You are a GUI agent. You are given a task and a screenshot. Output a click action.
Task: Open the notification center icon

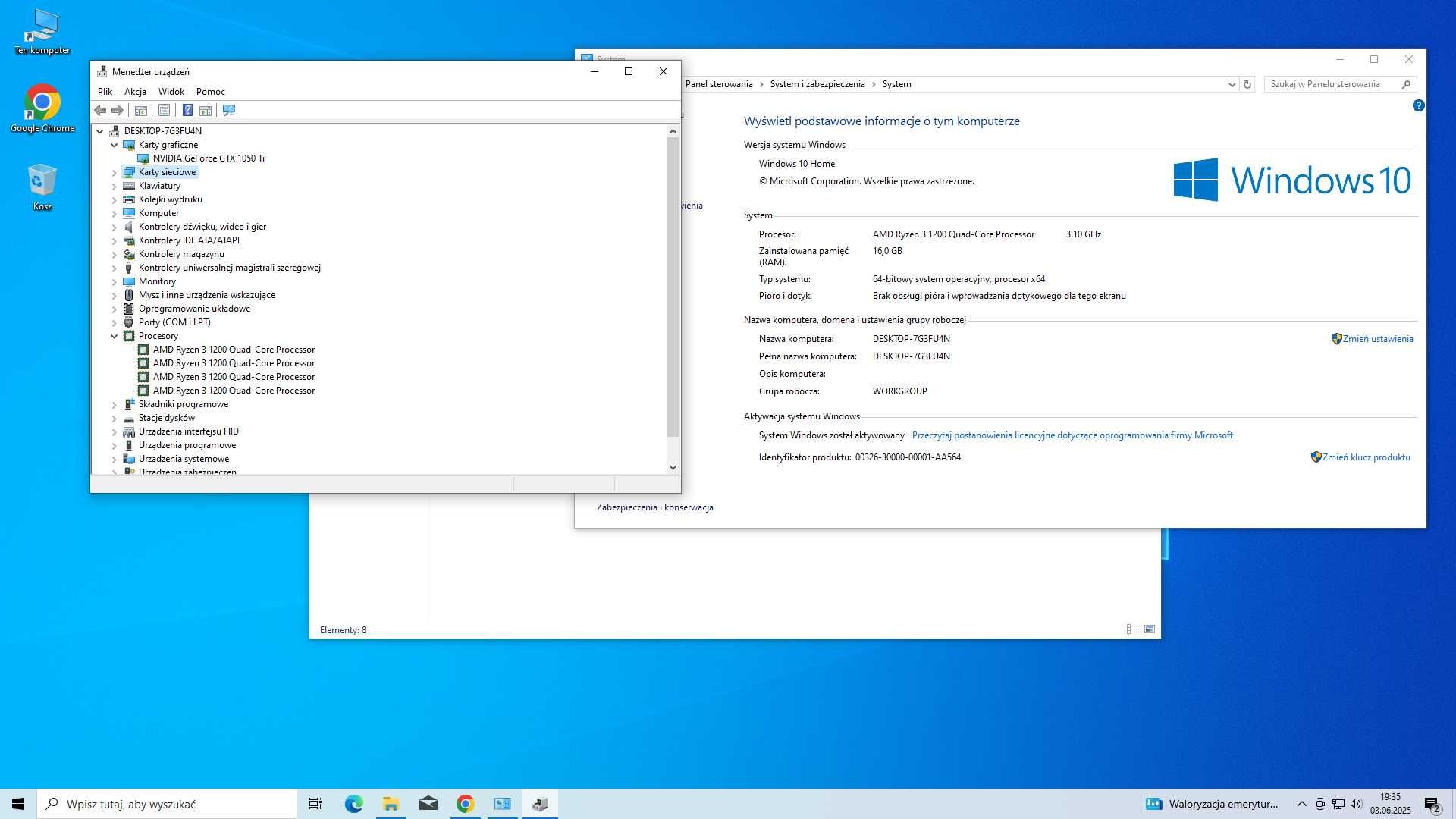(1432, 804)
